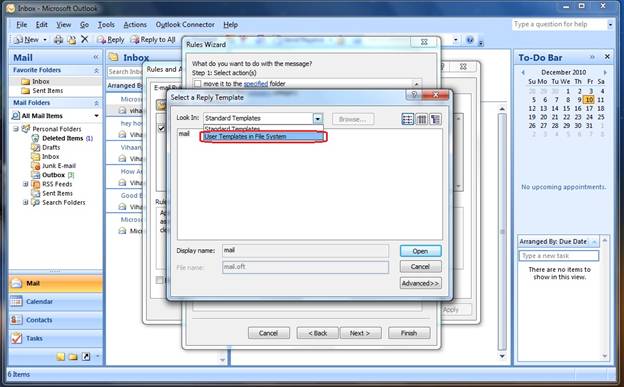Screen dimensions: 624x387
Task: Click the Open button
Action: 420,251
